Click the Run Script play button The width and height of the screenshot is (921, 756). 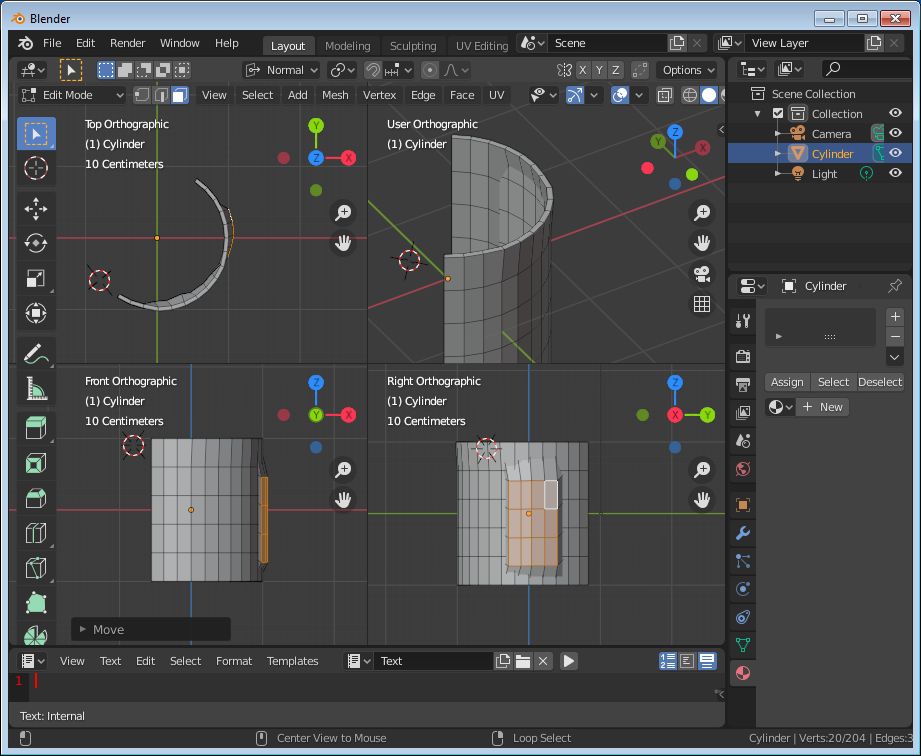click(569, 661)
